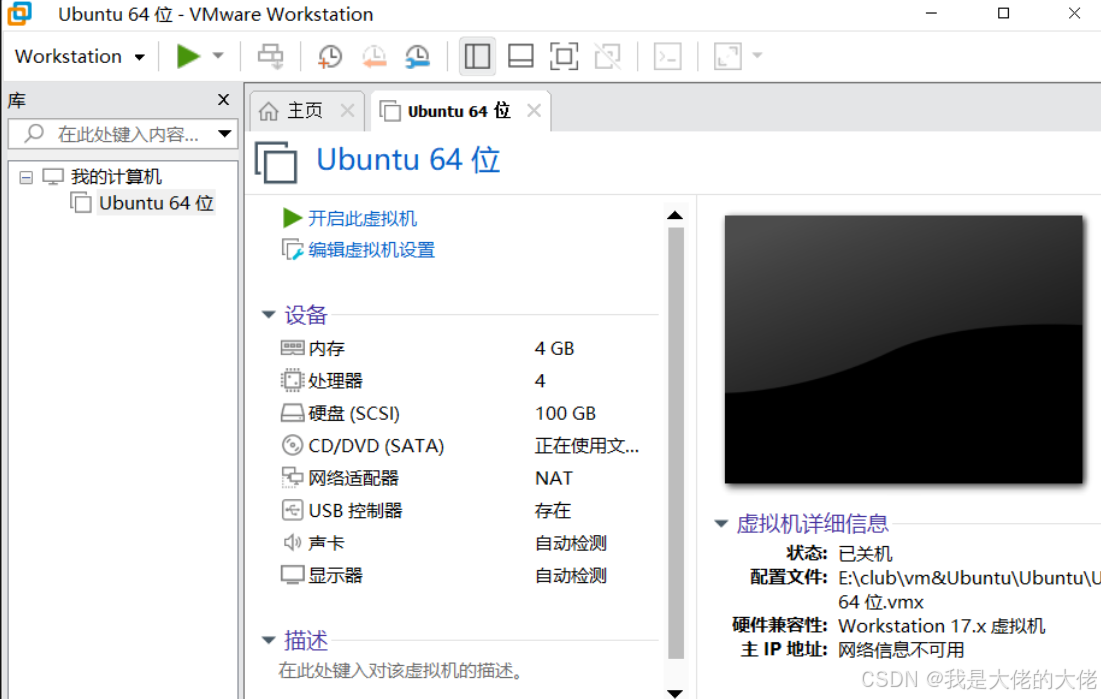The image size is (1101, 699).
Task: Collapse the 描述 section
Action: pyautogui.click(x=268, y=640)
